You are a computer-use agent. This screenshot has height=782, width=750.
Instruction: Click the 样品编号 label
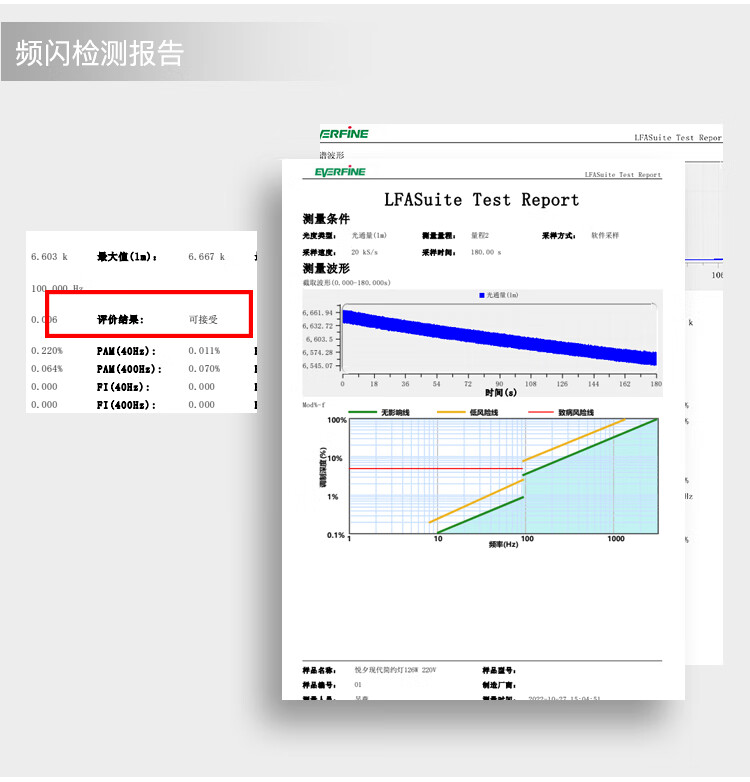click(x=319, y=685)
